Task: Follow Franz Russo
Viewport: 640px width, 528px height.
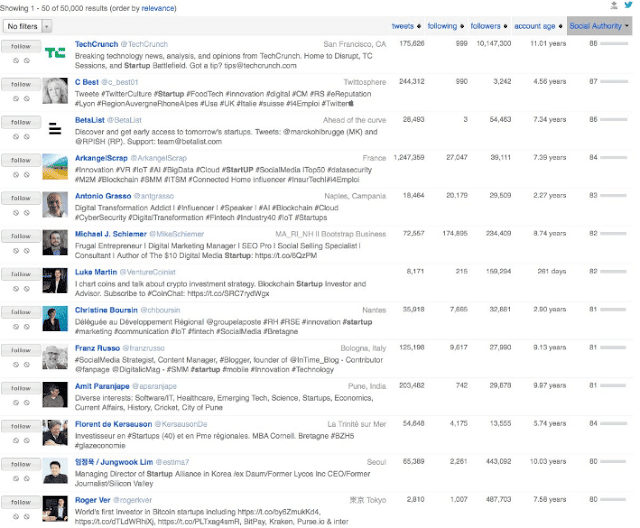Action: pos(21,351)
